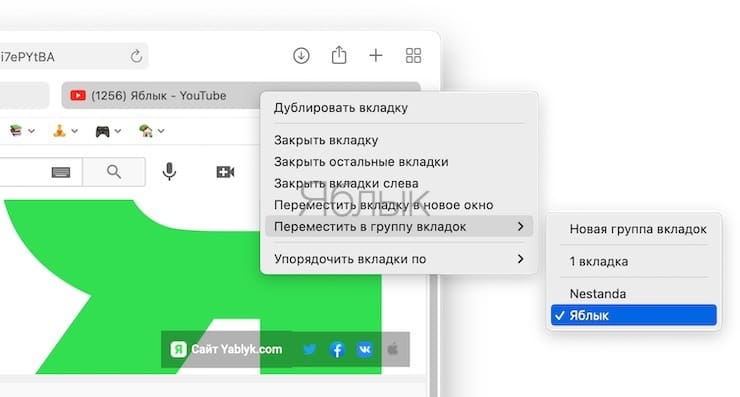Show tab overview grid icon

(413, 56)
